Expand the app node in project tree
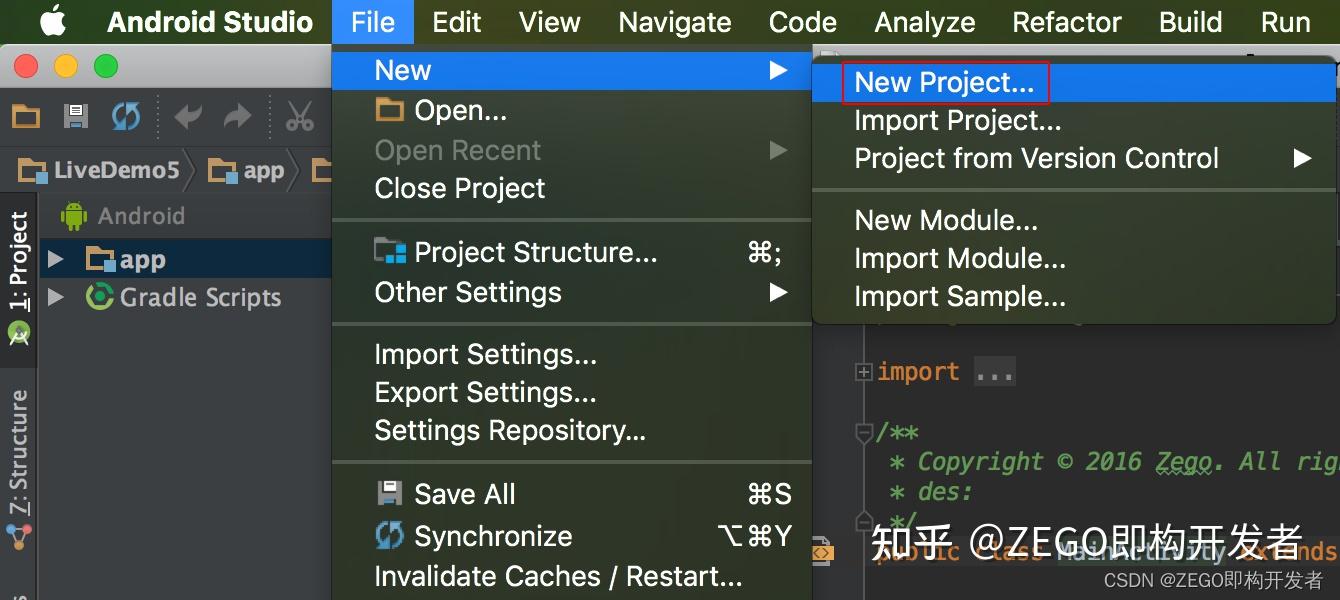The image size is (1340, 600). (57, 258)
